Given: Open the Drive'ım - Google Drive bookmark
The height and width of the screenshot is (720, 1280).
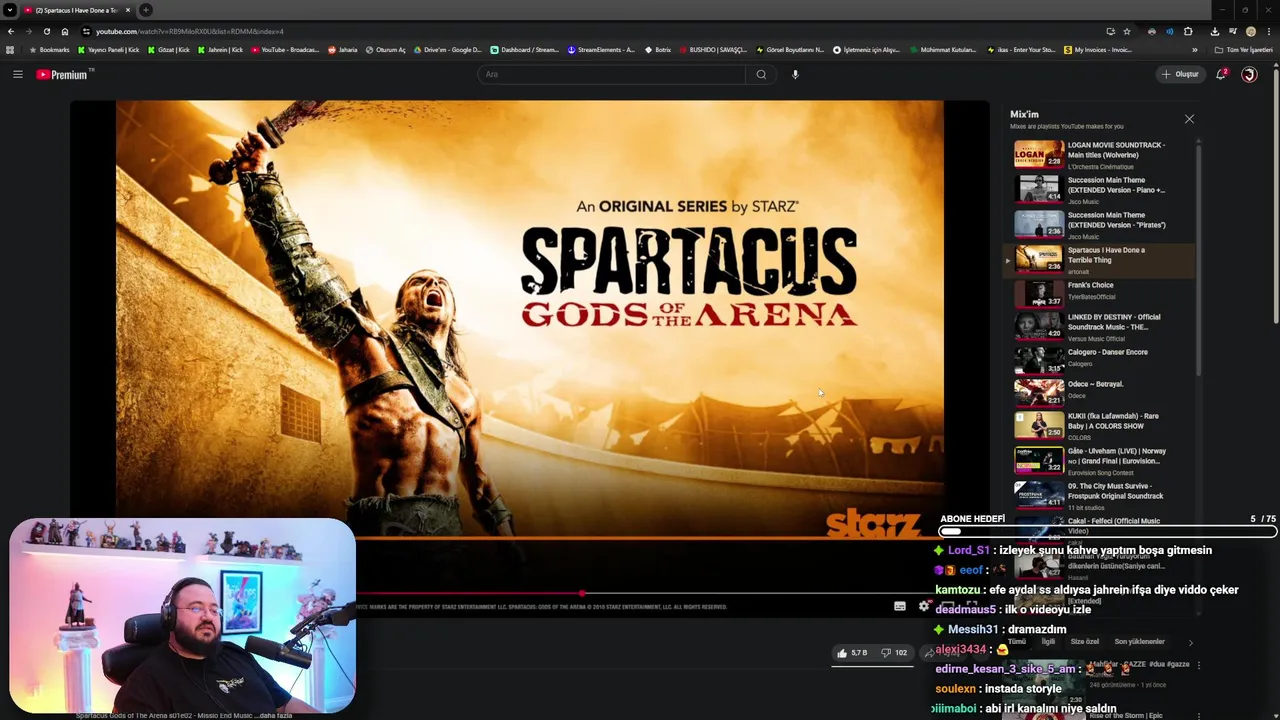Looking at the screenshot, I should point(448,49).
